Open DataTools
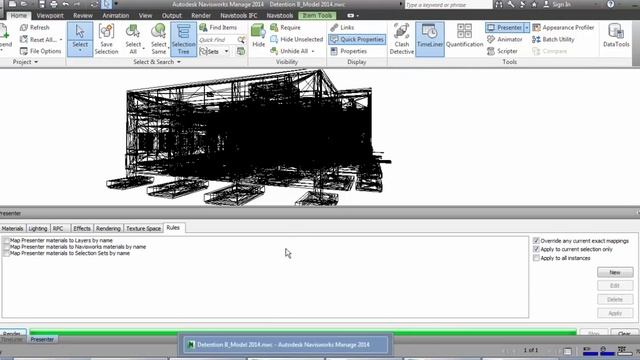 [x=616, y=36]
